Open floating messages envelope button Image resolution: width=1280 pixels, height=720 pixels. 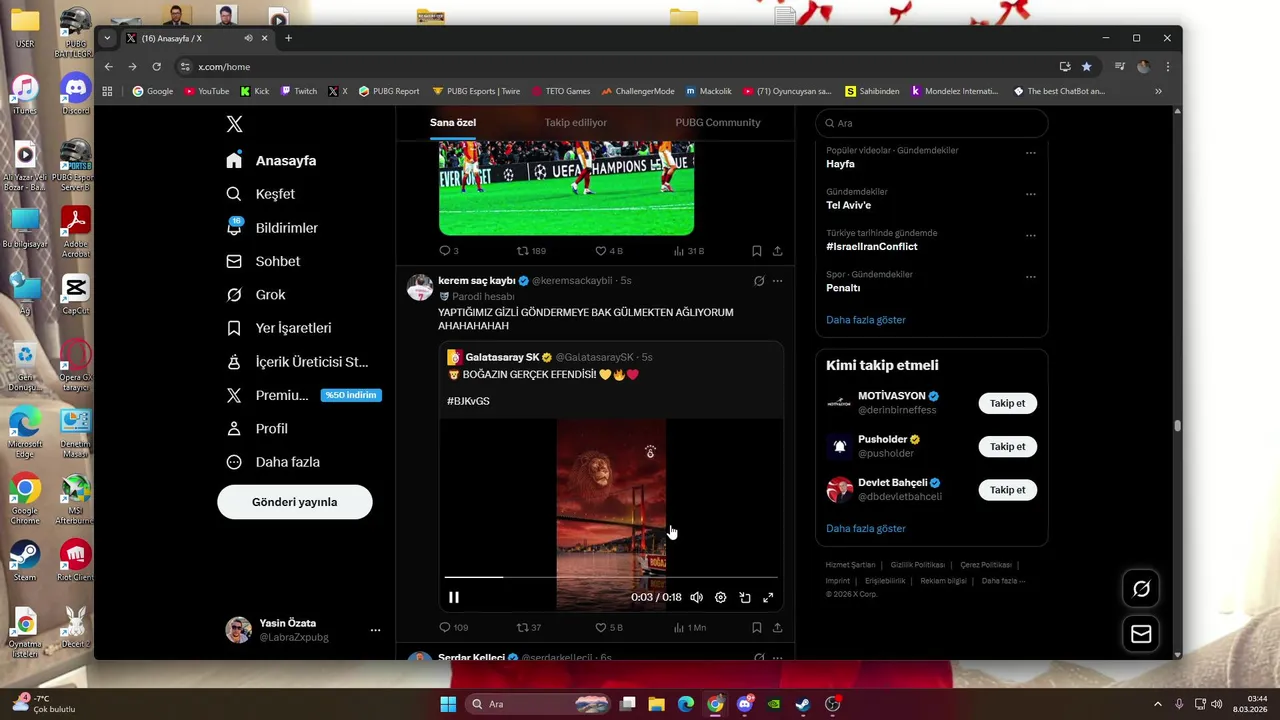pyautogui.click(x=1141, y=634)
